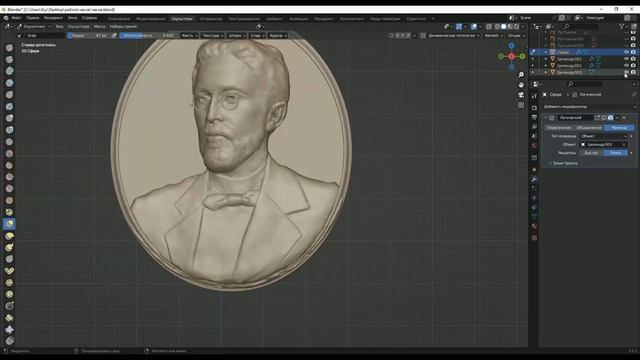Click the viewport zoom magnifier icon

click(x=521, y=75)
